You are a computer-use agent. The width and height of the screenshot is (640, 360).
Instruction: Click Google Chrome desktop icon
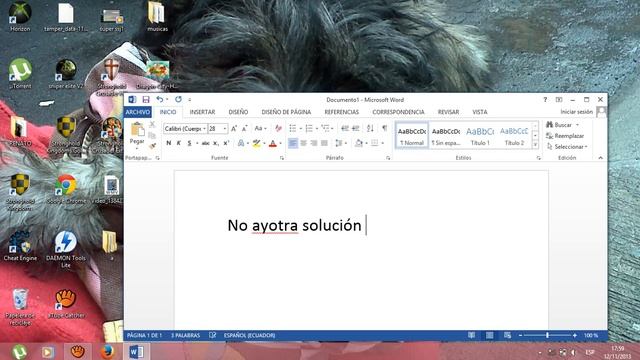click(66, 189)
